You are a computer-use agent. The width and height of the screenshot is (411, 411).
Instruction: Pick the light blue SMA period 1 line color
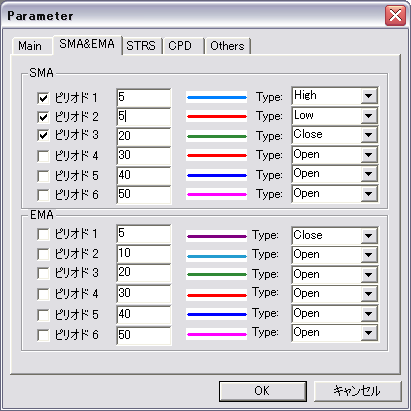pos(217,97)
